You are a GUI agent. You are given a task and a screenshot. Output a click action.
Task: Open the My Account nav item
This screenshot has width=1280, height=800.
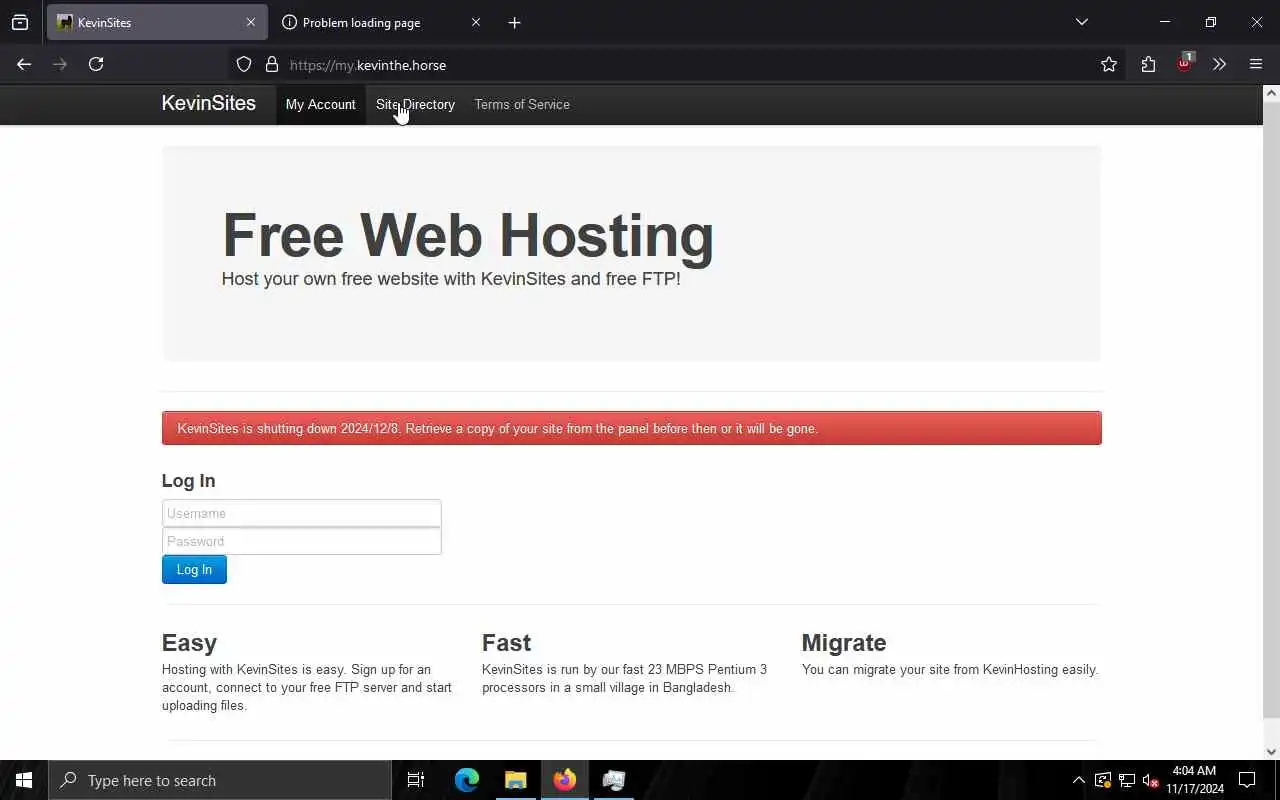point(320,104)
